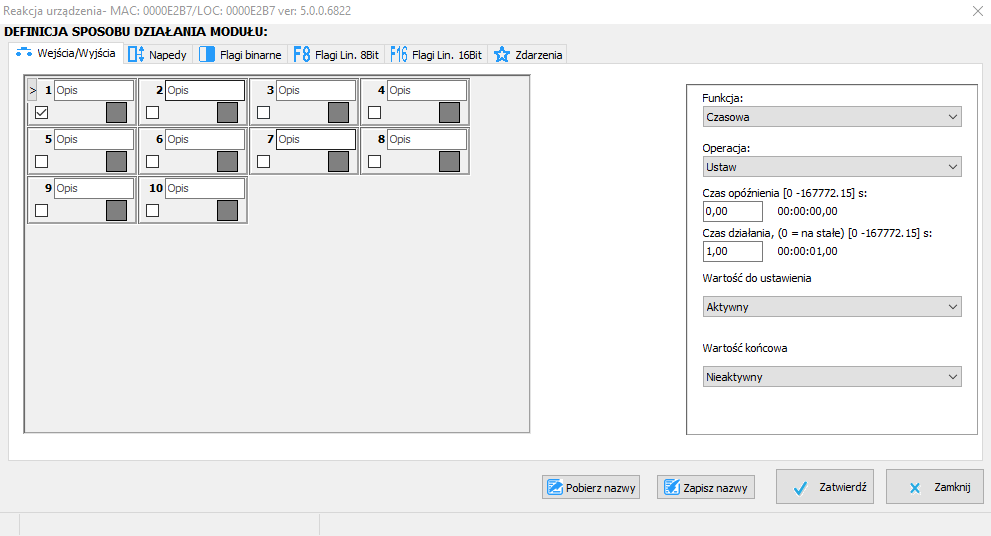The image size is (991, 536).
Task: Switch to the Zdarzenia tab
Action: pos(528,54)
